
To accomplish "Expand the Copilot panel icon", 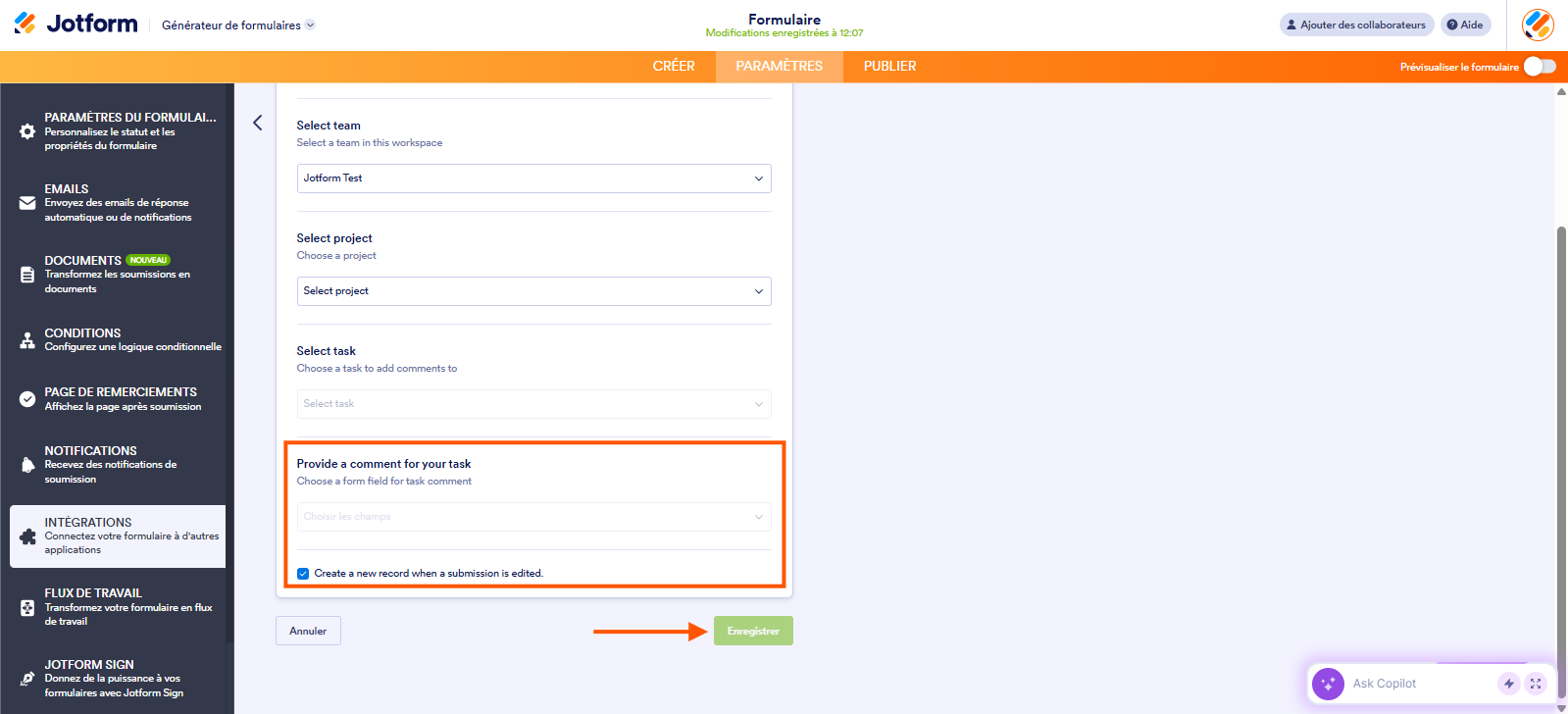I will (x=1536, y=684).
